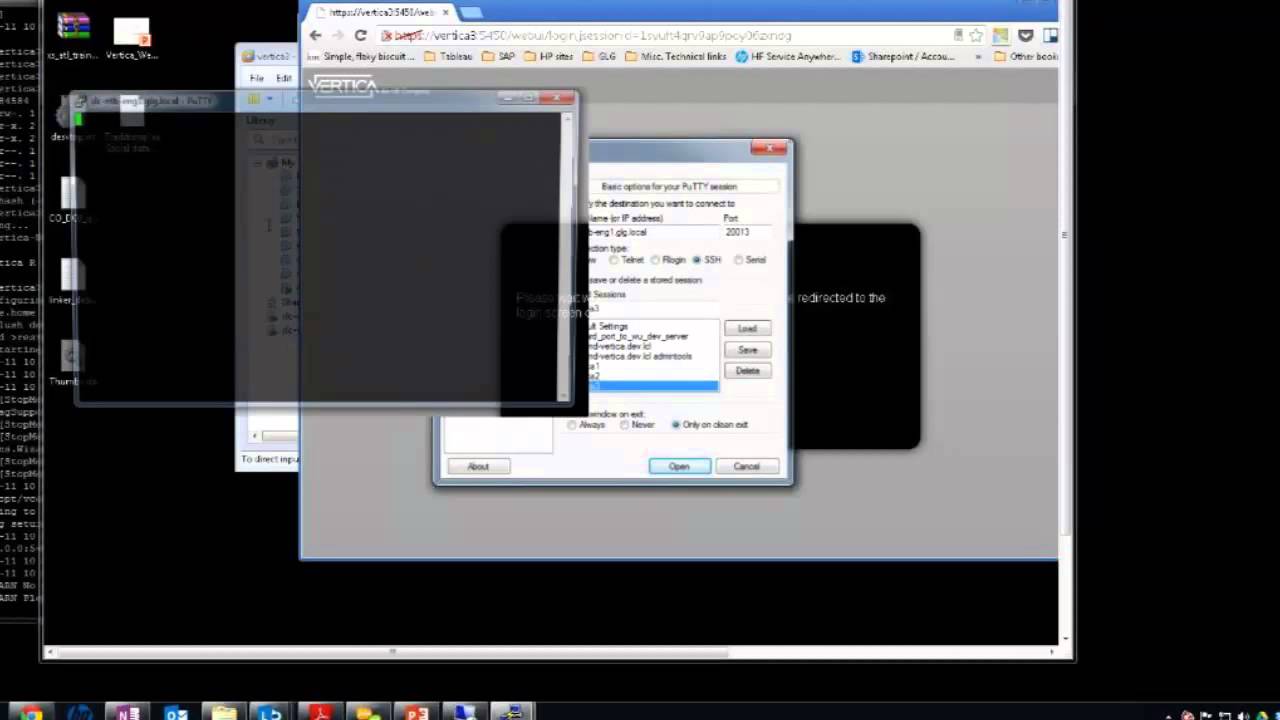Open File menu in background window
Image resolution: width=1280 pixels, height=720 pixels.
(x=257, y=78)
